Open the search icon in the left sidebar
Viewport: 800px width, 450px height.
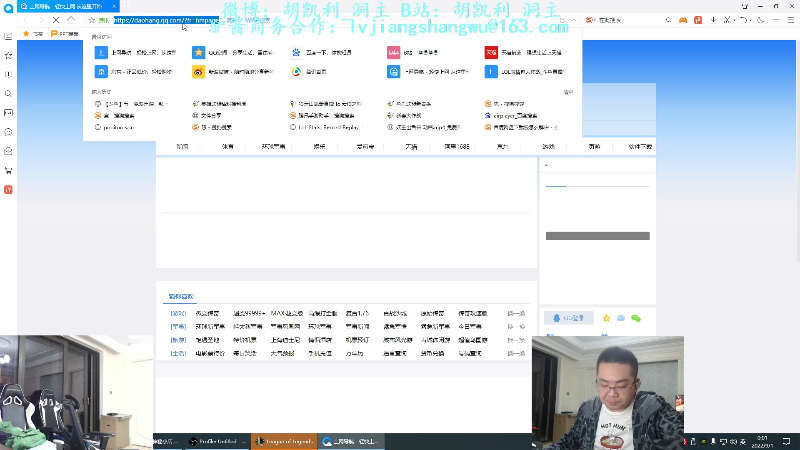8,93
